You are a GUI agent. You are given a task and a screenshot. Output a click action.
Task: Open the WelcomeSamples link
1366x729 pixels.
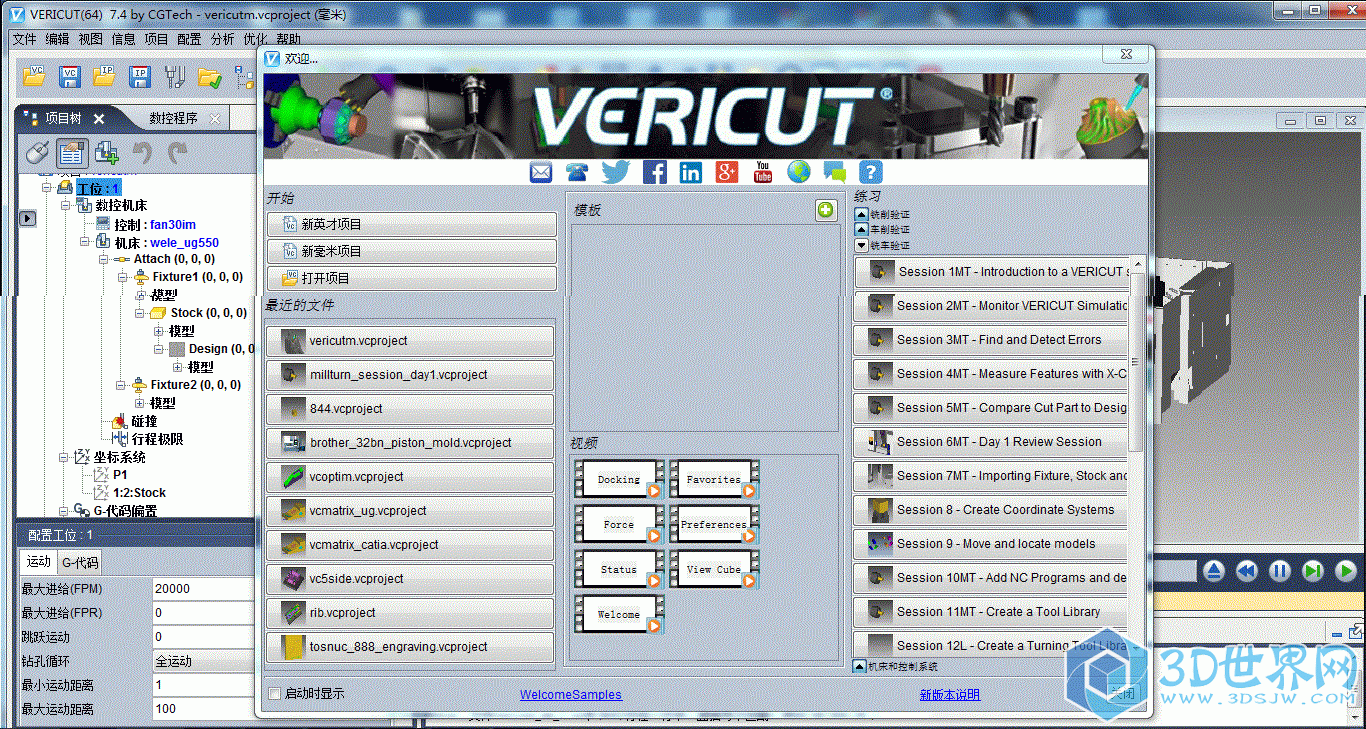pos(570,695)
